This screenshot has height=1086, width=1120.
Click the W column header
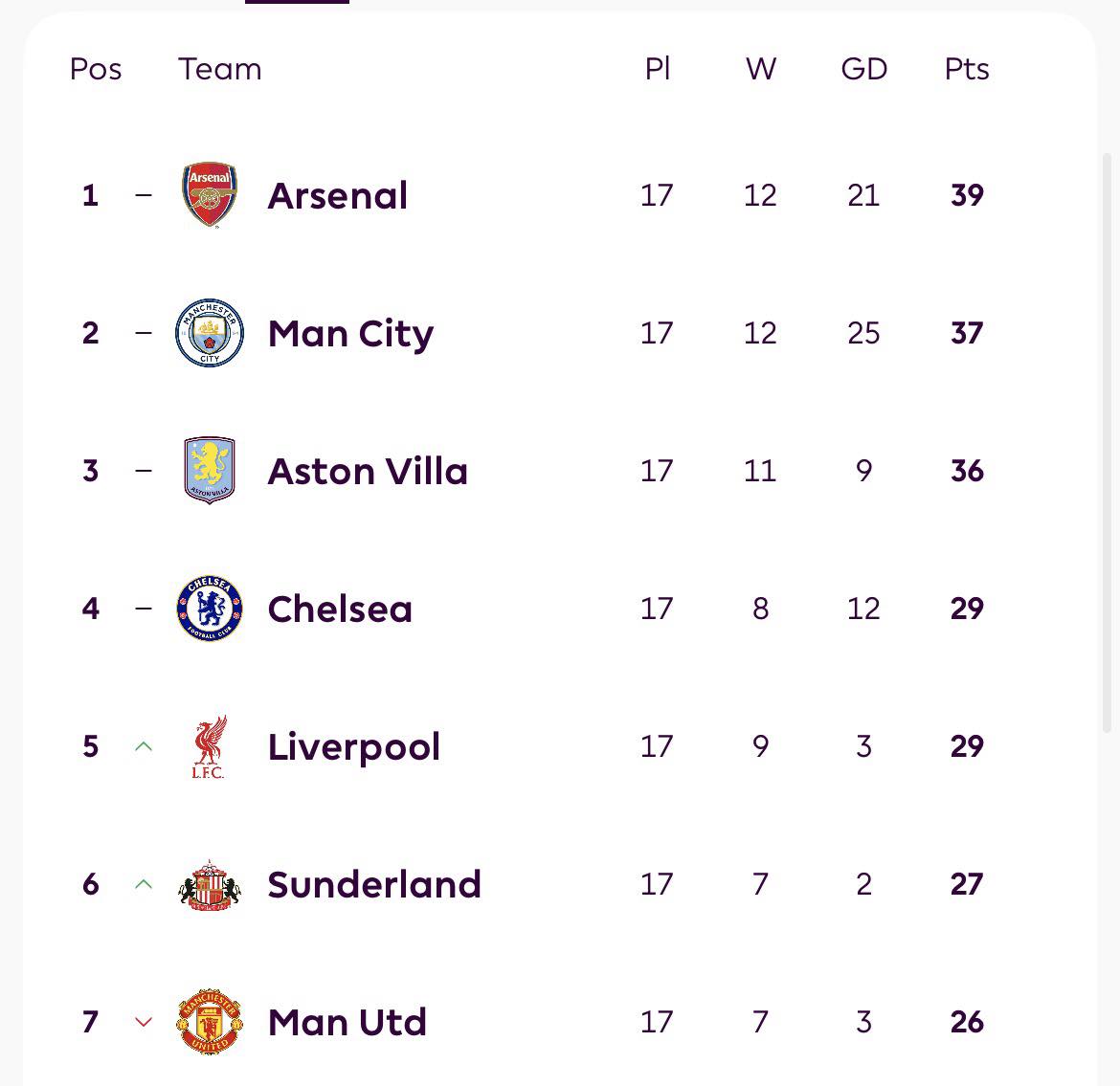[760, 69]
